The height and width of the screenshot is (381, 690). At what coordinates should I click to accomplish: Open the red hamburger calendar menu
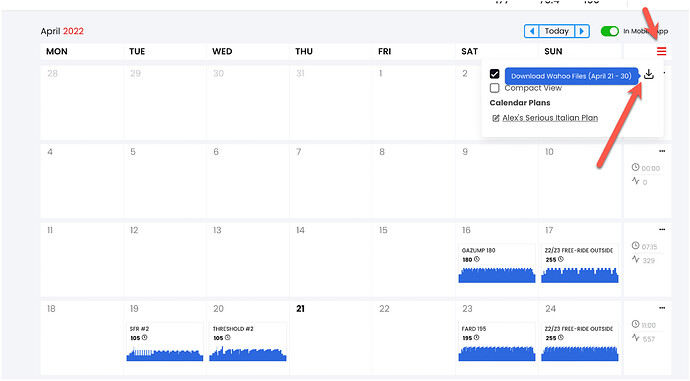coord(661,51)
